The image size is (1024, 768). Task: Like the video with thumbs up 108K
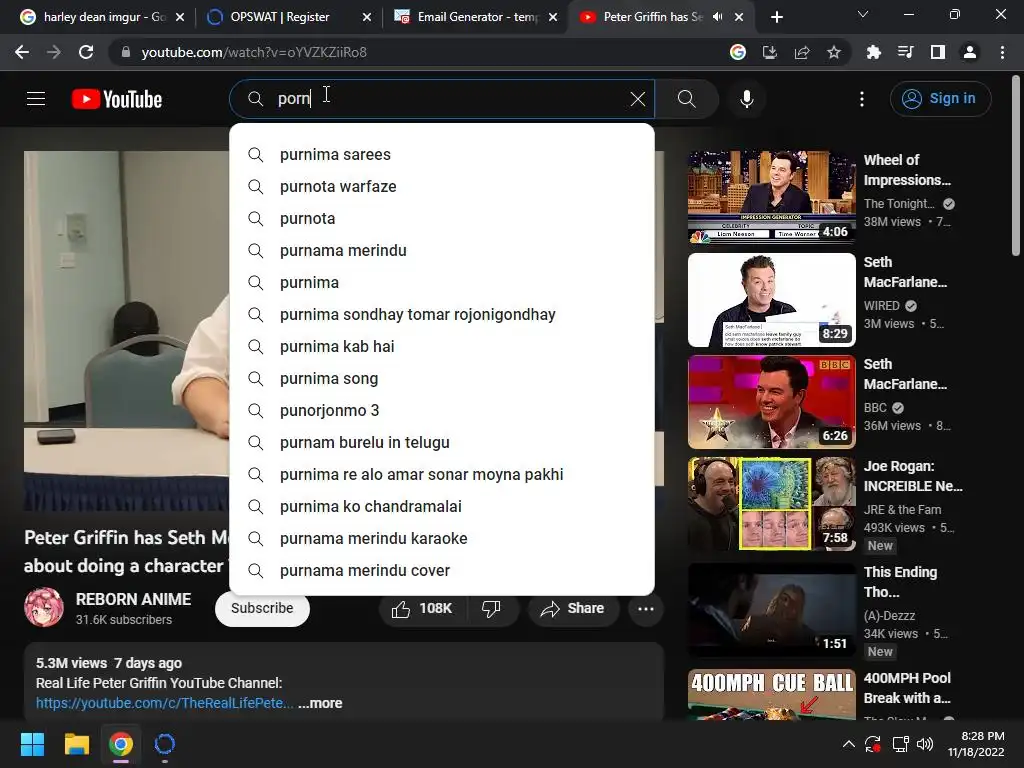421,609
